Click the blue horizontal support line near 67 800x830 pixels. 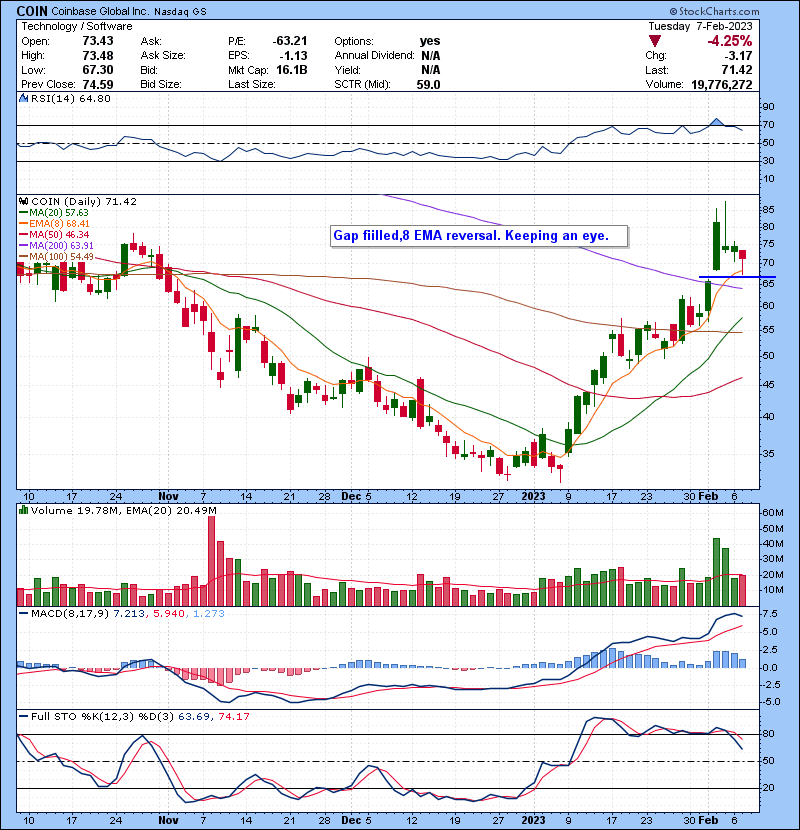click(737, 277)
